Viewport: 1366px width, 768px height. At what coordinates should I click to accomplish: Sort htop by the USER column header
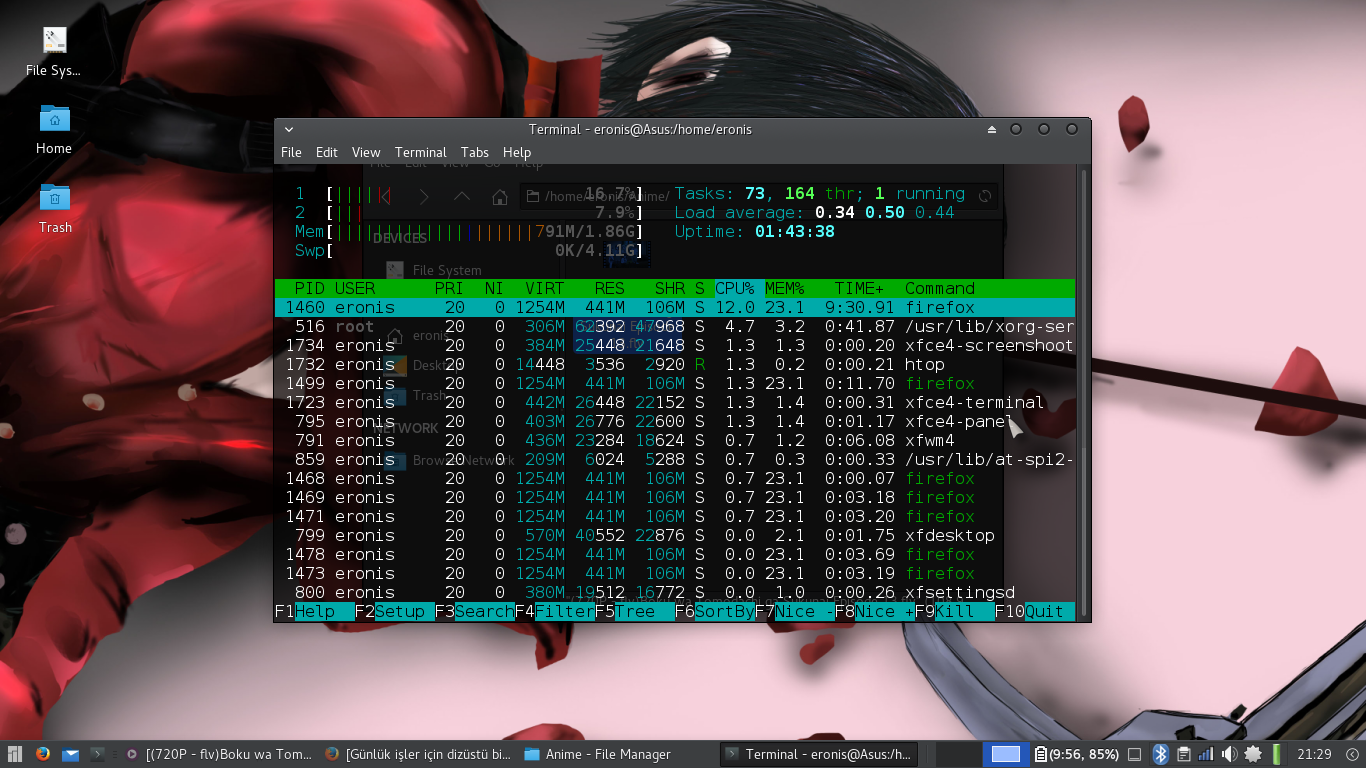355,288
